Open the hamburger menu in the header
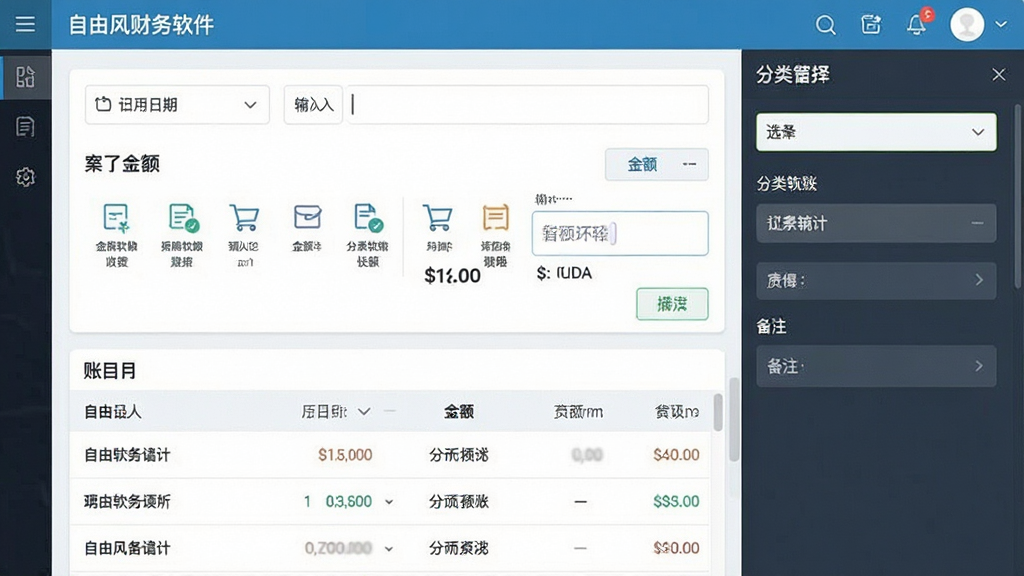The image size is (1024, 576). [25, 24]
